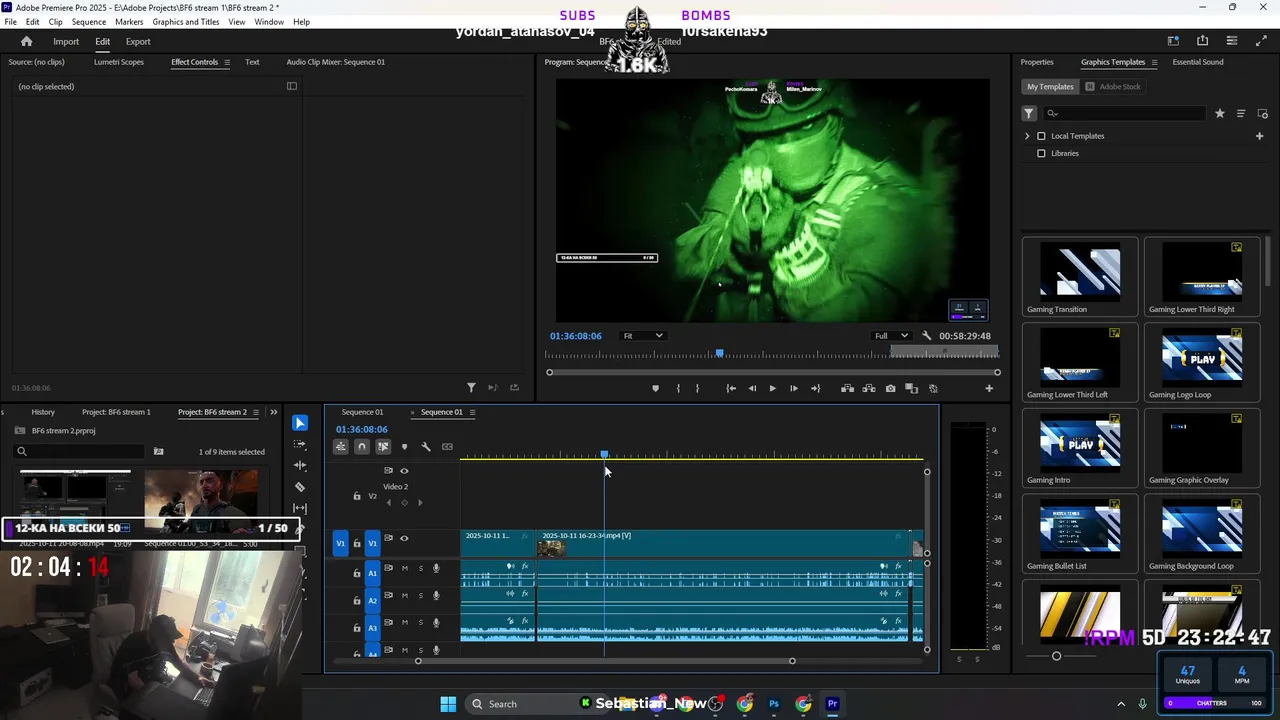Viewport: 1280px width, 720px height.
Task: Click the template thumbnail size slider handle
Action: click(x=1057, y=656)
